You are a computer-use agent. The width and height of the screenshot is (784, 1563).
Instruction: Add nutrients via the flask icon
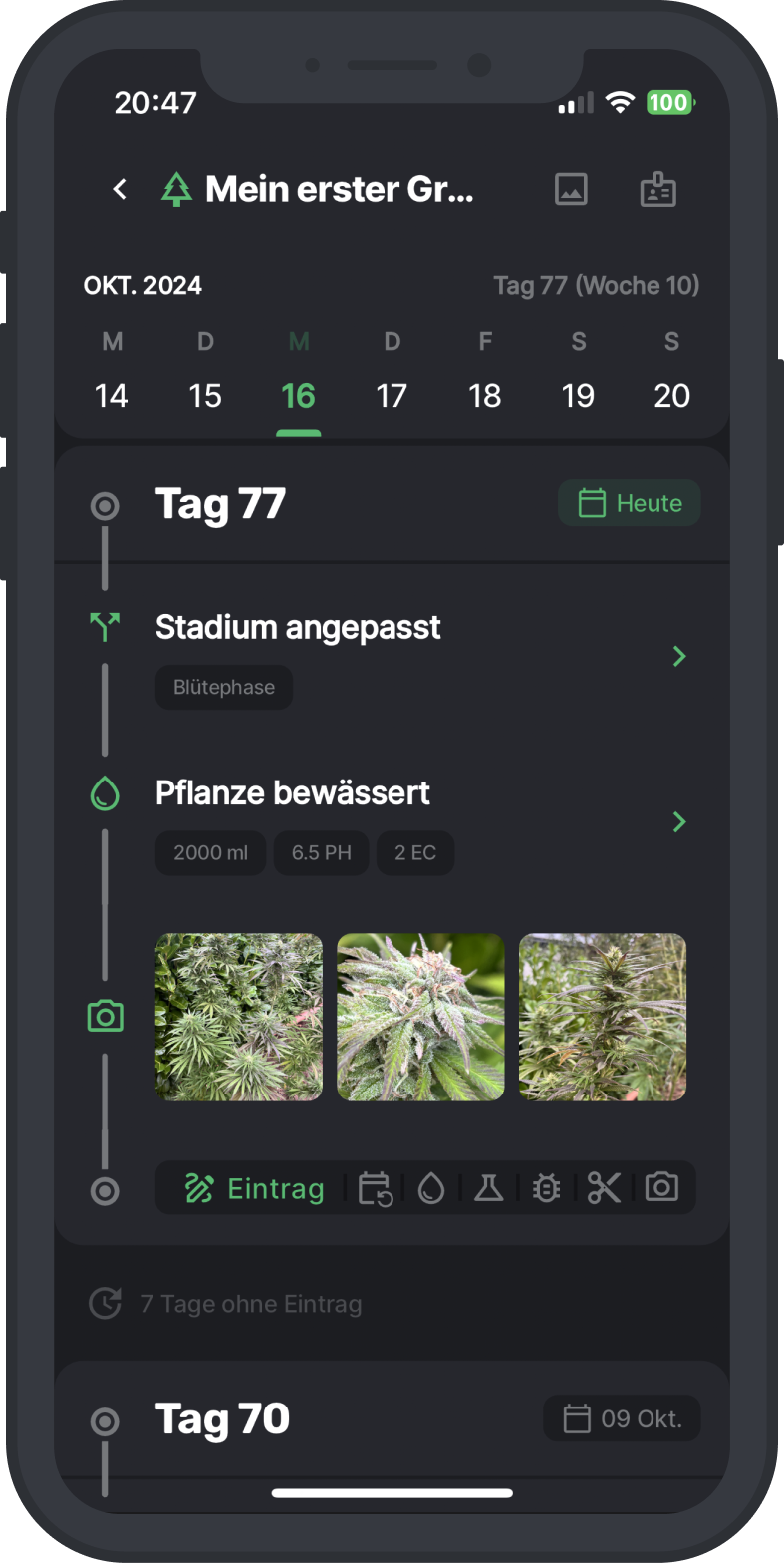[488, 1188]
